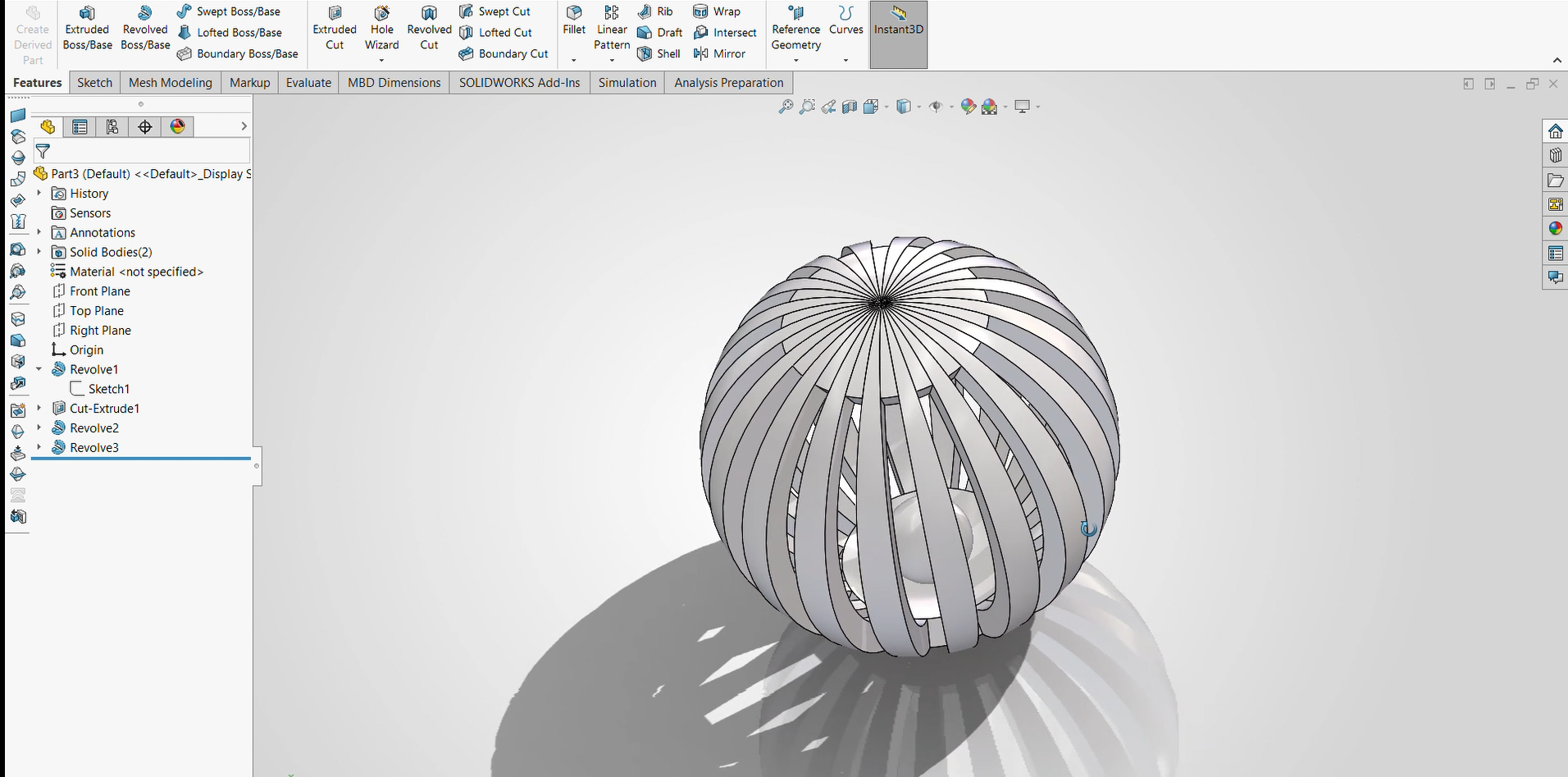Select the Wrap tool
Screen dimensions: 1568x777
[717, 11]
